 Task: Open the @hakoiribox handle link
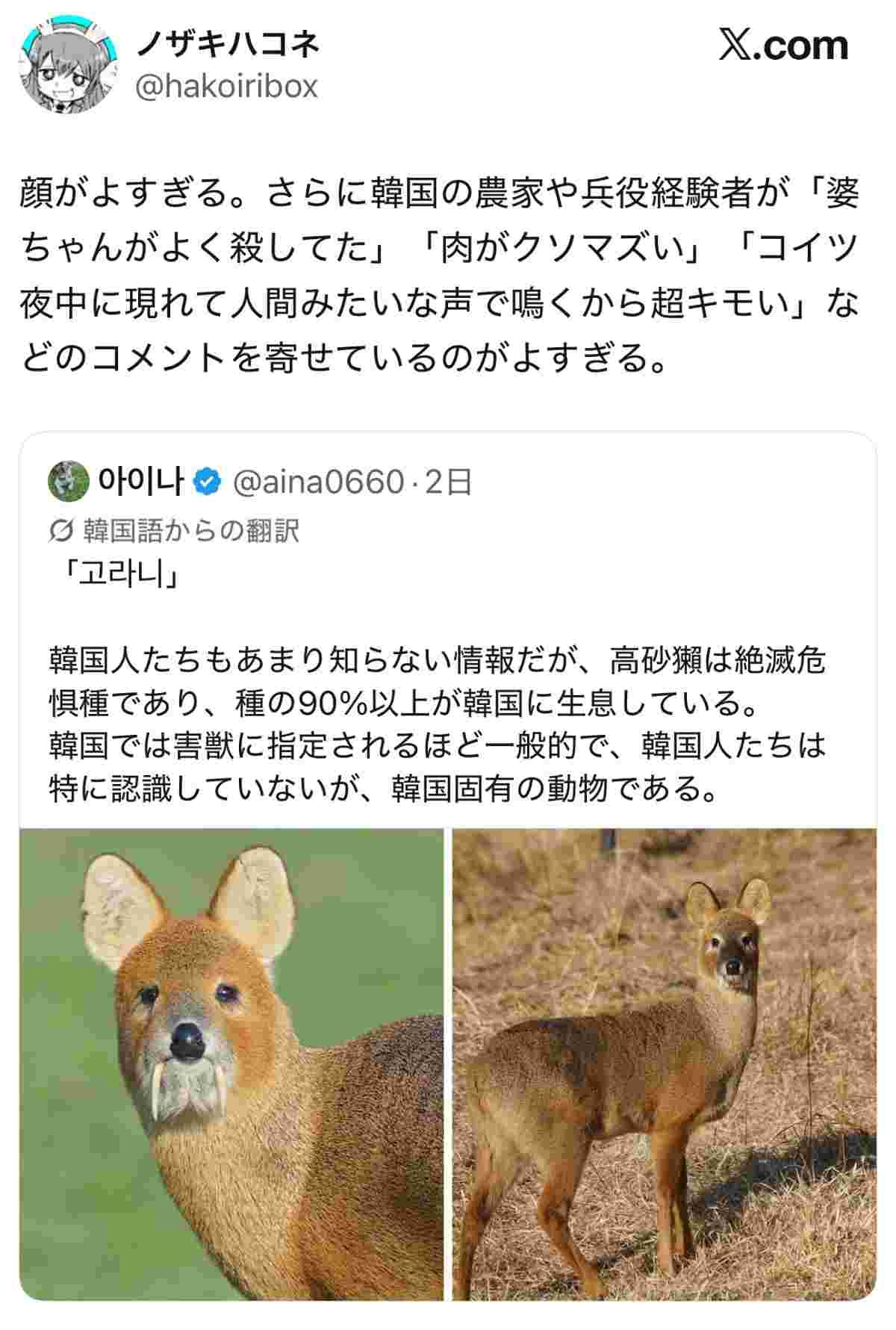pos(227,87)
